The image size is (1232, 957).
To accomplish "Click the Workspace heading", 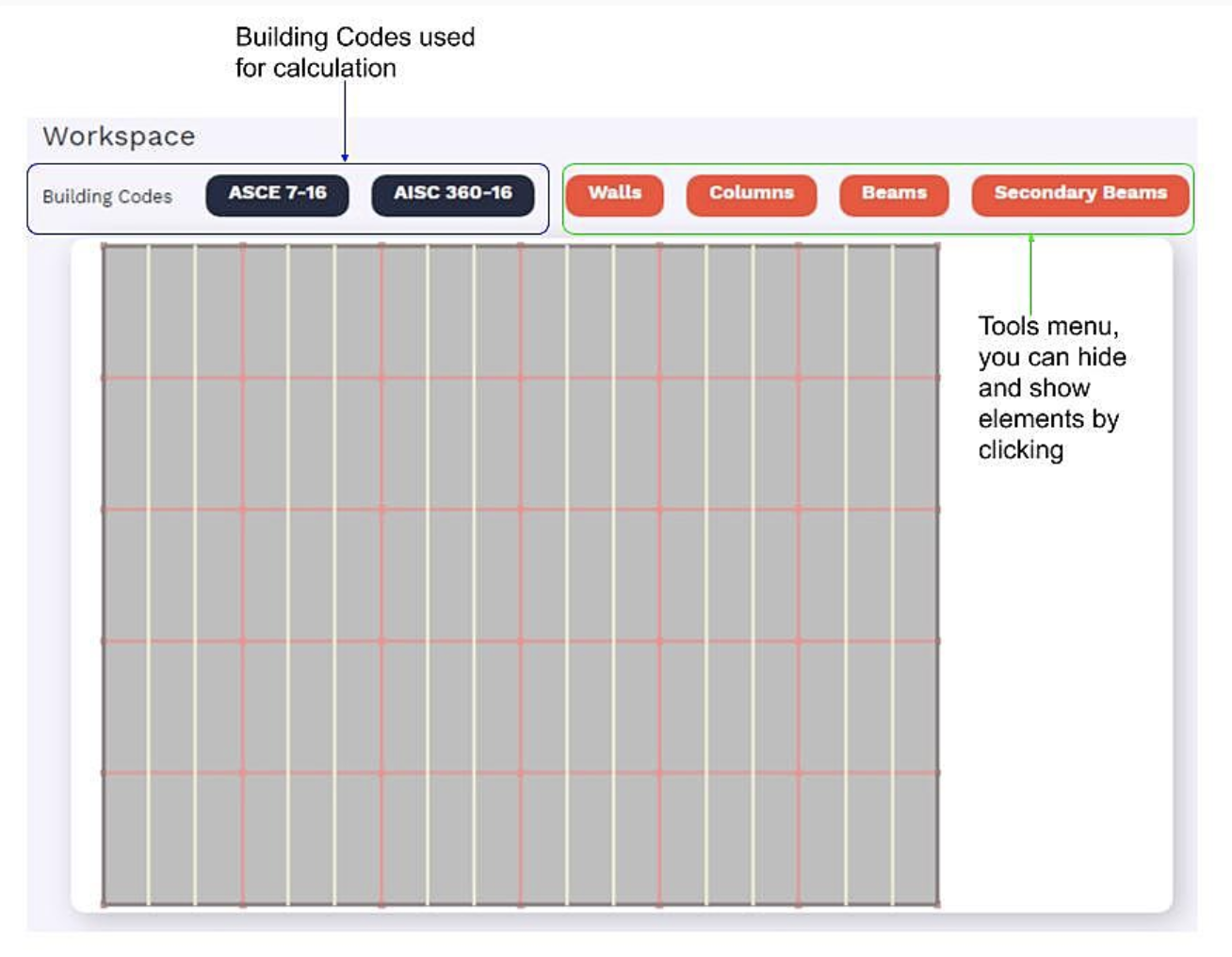I will coord(119,137).
